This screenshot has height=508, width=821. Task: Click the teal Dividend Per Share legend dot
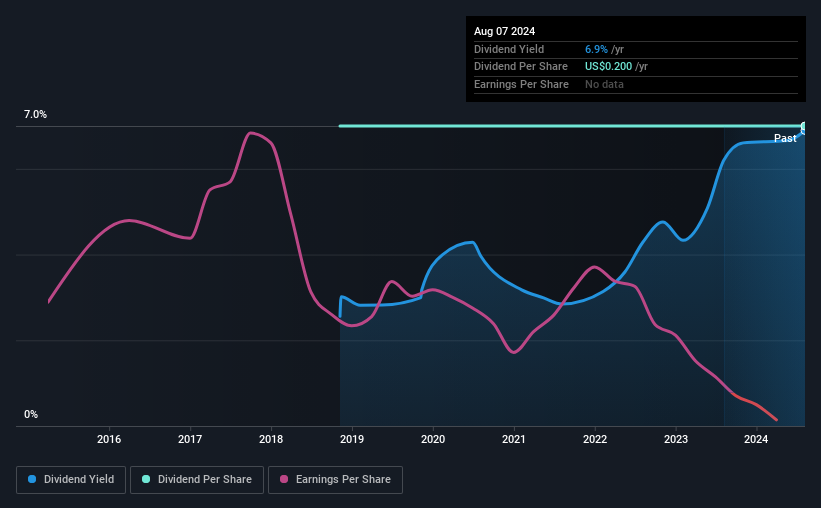pyautogui.click(x=146, y=479)
